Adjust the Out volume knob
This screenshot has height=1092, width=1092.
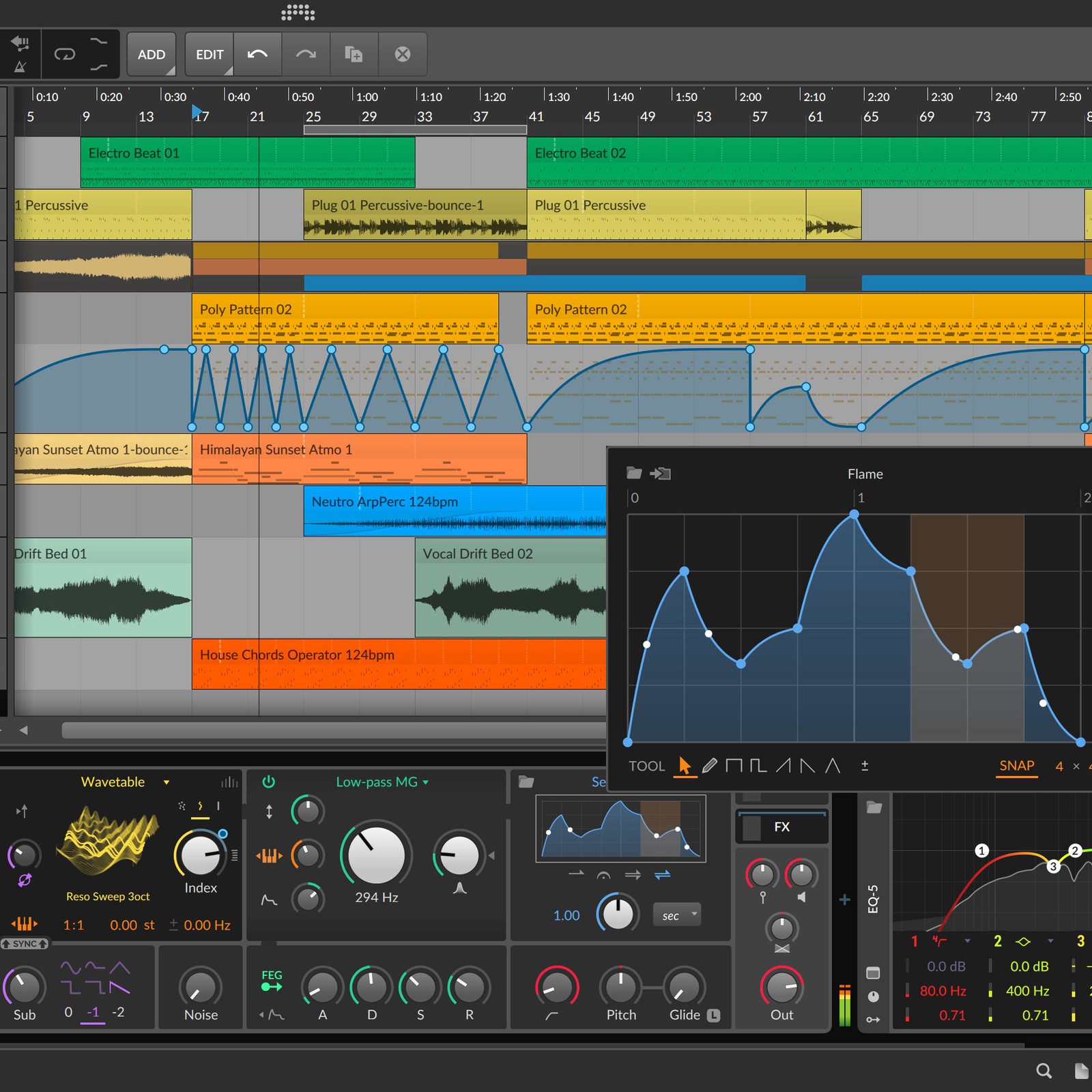781,987
